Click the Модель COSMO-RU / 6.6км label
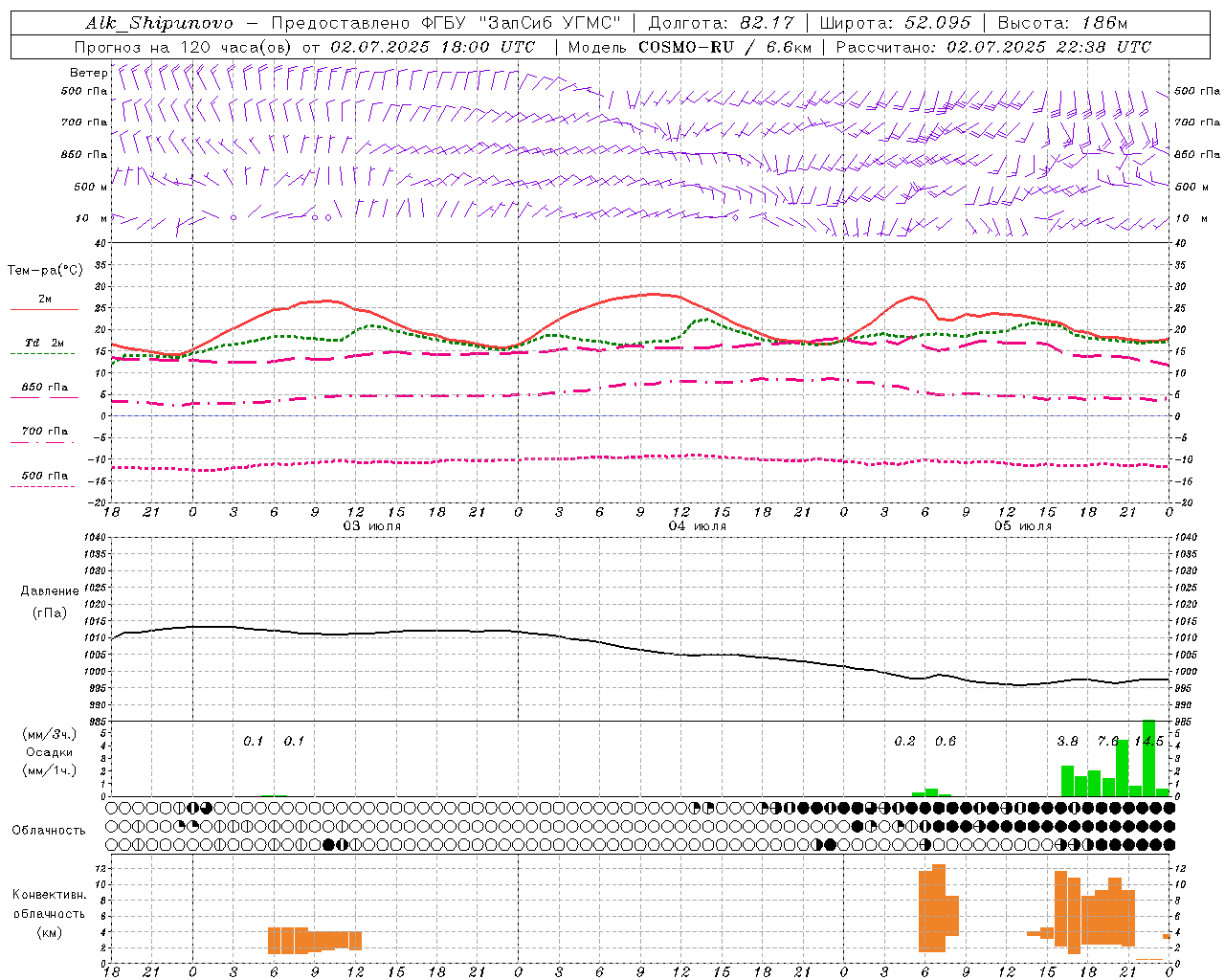Screen dimensions: 1225x980 click(690, 47)
